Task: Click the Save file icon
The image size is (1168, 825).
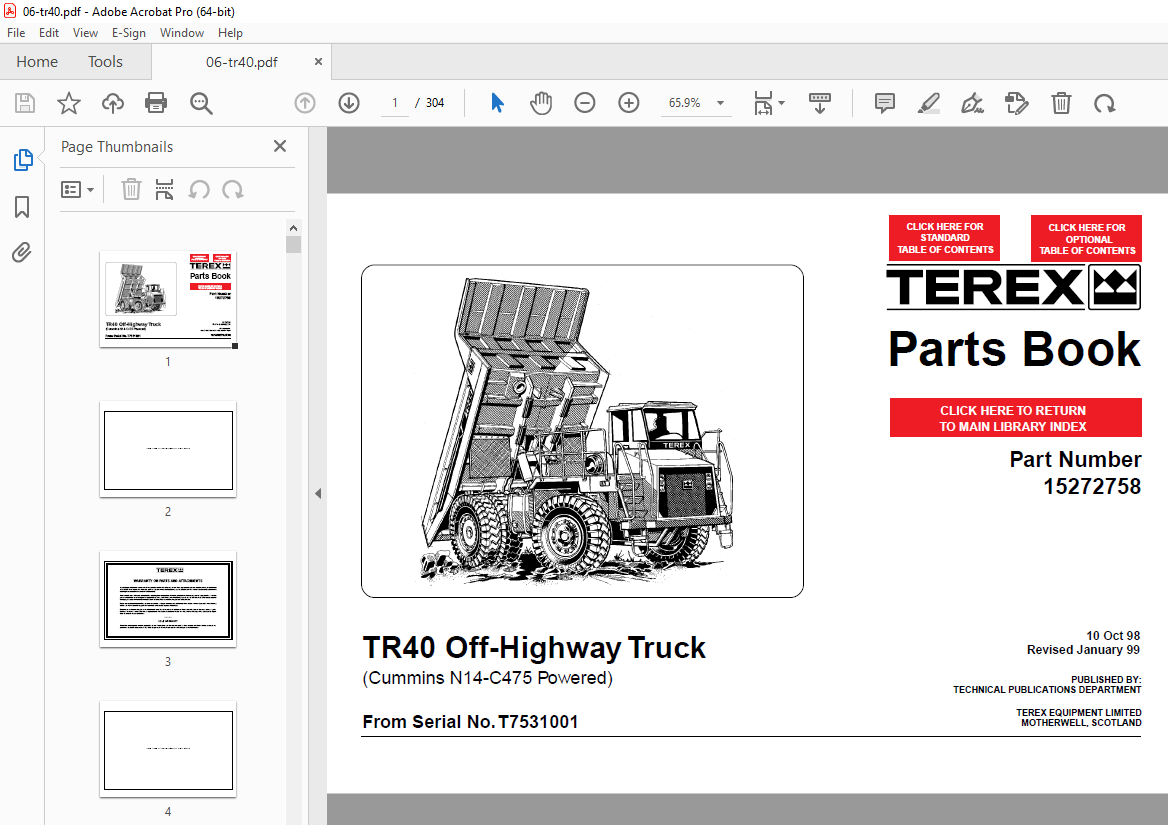Action: pos(25,103)
